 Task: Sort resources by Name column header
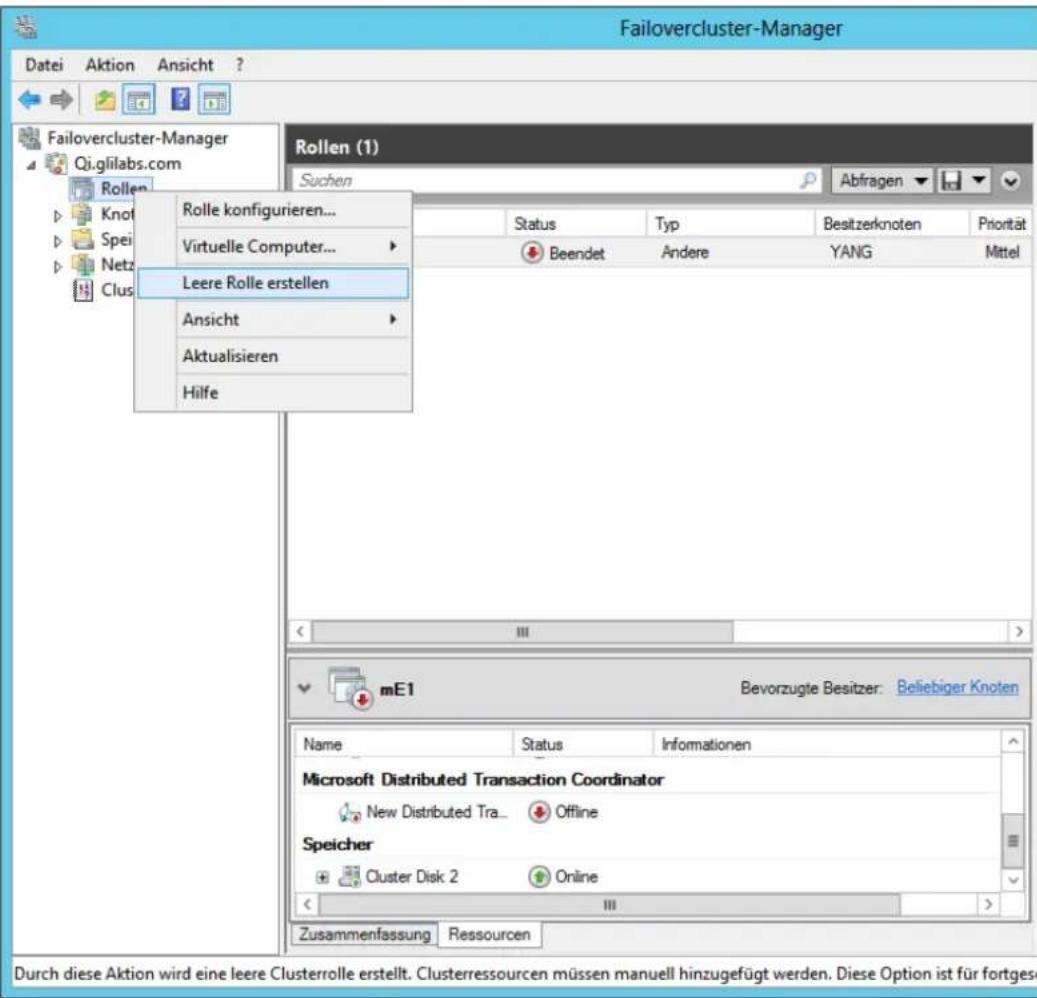[403, 744]
